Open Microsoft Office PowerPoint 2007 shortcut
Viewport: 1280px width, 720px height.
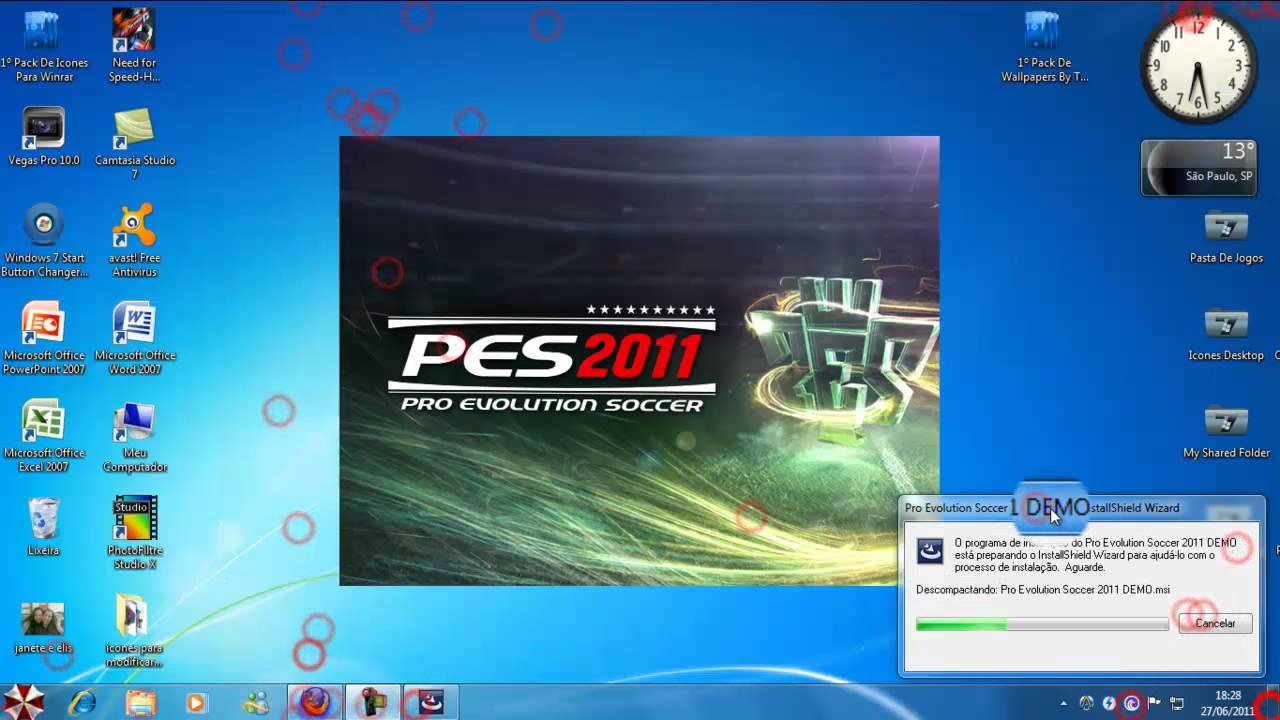tap(43, 339)
